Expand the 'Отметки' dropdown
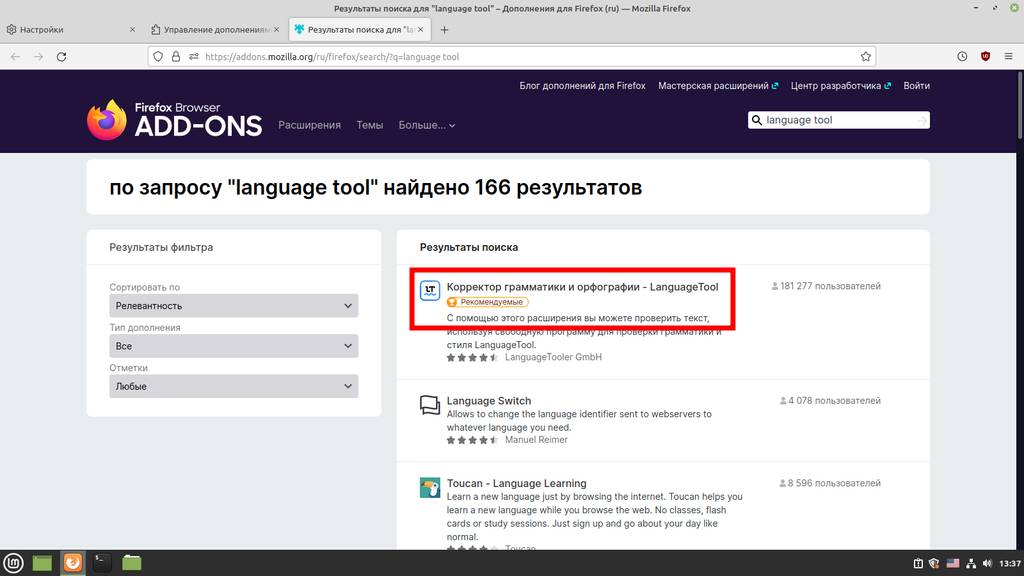1024x576 pixels. (x=233, y=386)
